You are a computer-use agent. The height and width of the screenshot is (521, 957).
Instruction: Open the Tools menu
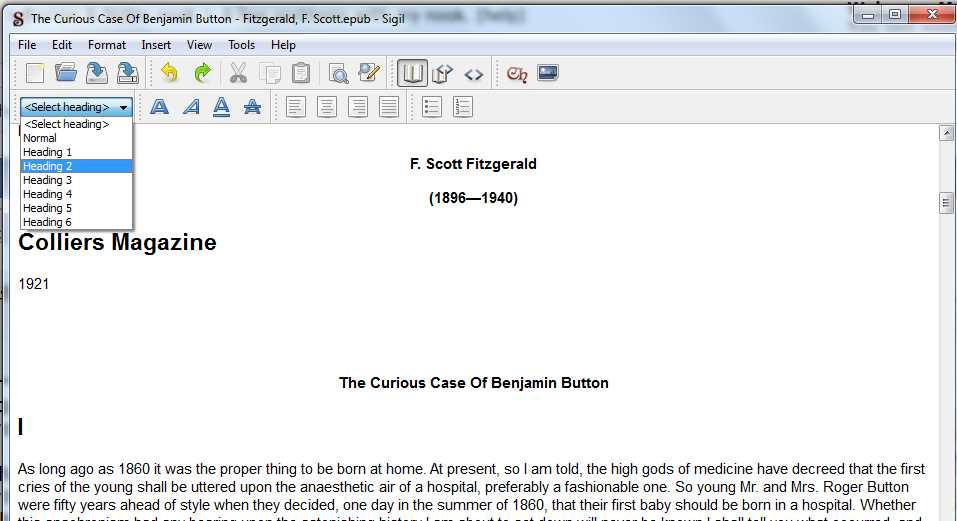click(241, 45)
